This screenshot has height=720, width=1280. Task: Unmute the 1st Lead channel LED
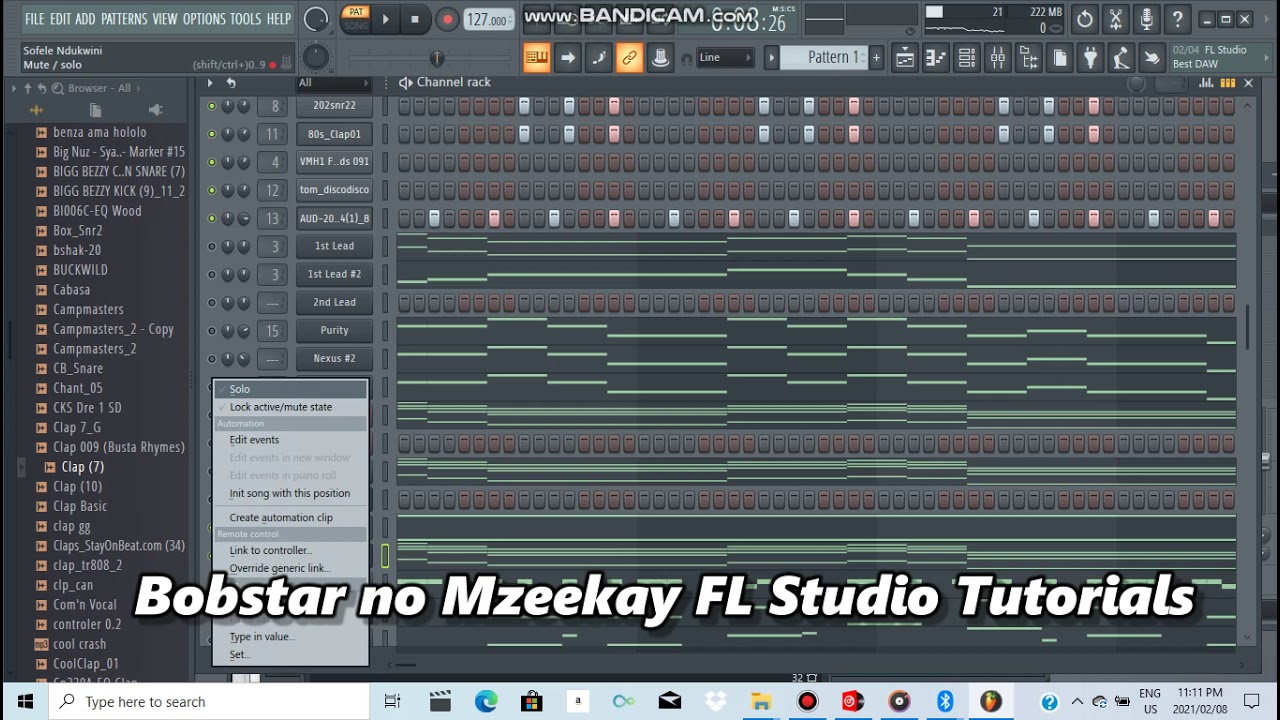pyautogui.click(x=211, y=246)
